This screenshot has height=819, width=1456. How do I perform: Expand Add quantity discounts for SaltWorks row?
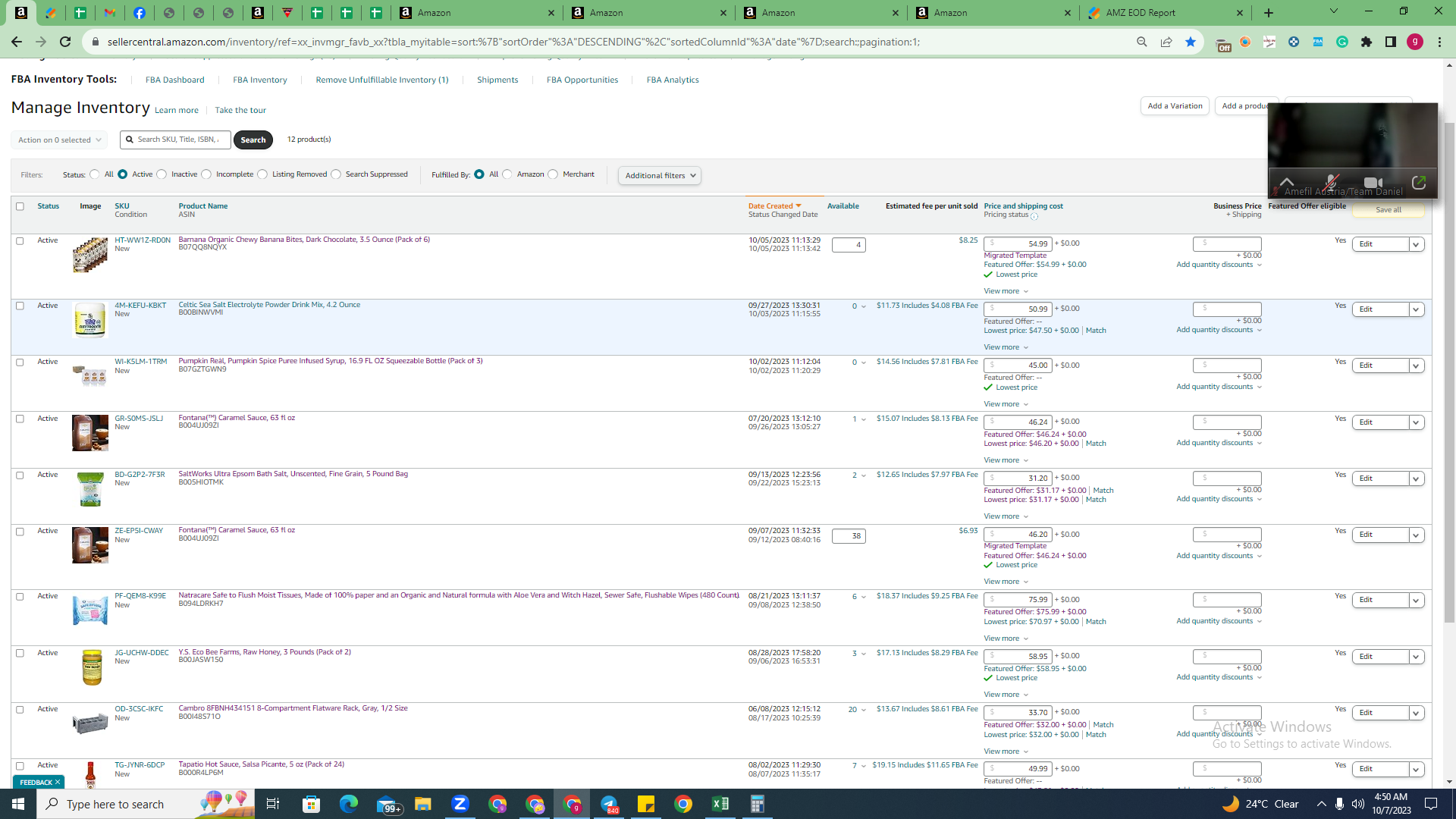click(1219, 499)
